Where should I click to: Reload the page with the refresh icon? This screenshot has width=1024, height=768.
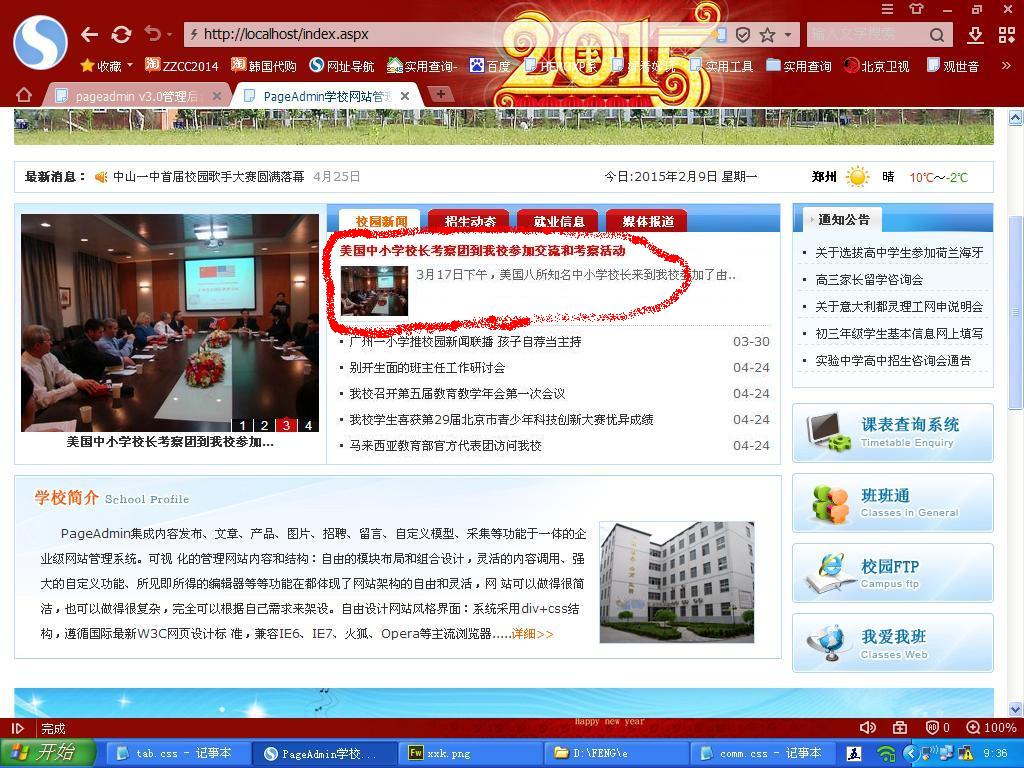tap(121, 34)
